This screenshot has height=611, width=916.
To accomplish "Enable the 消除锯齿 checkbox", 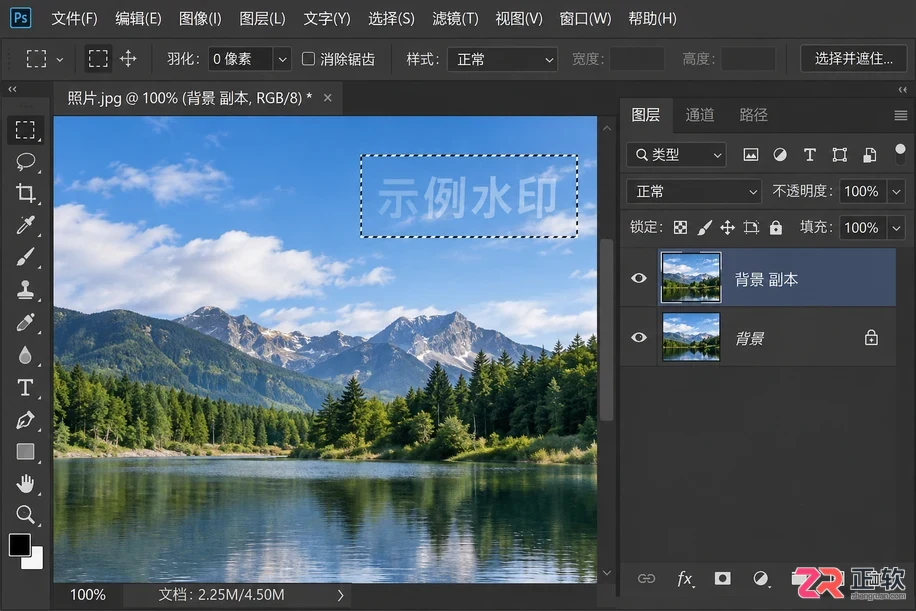I will (308, 58).
